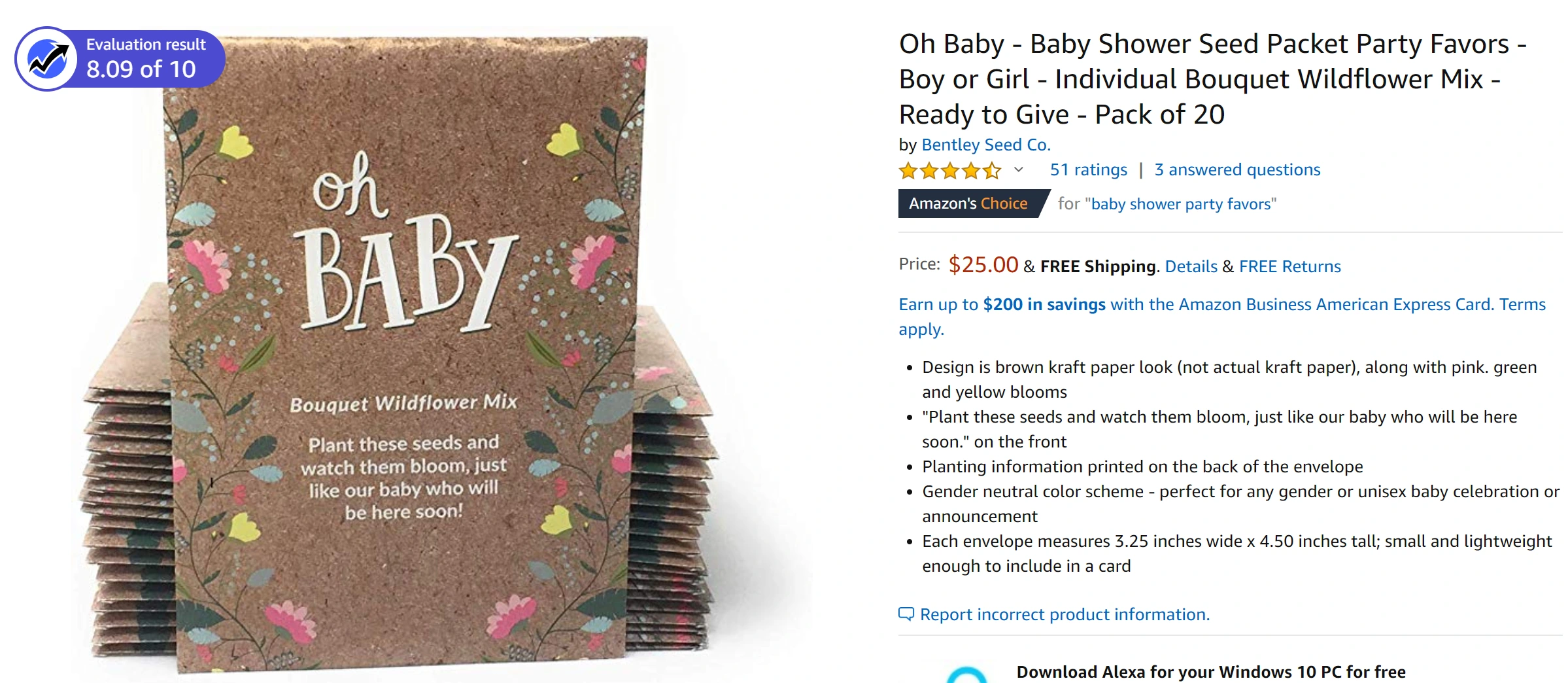View the 51 ratings
The height and width of the screenshot is (683, 1568).
(x=1088, y=170)
